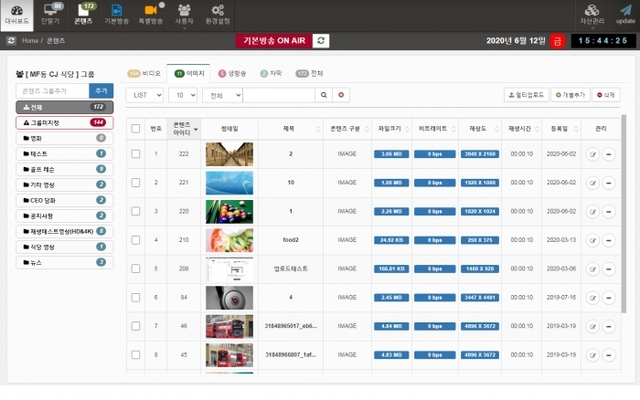Open the 단말기 devices icon
640x400 pixels.
(50, 15)
